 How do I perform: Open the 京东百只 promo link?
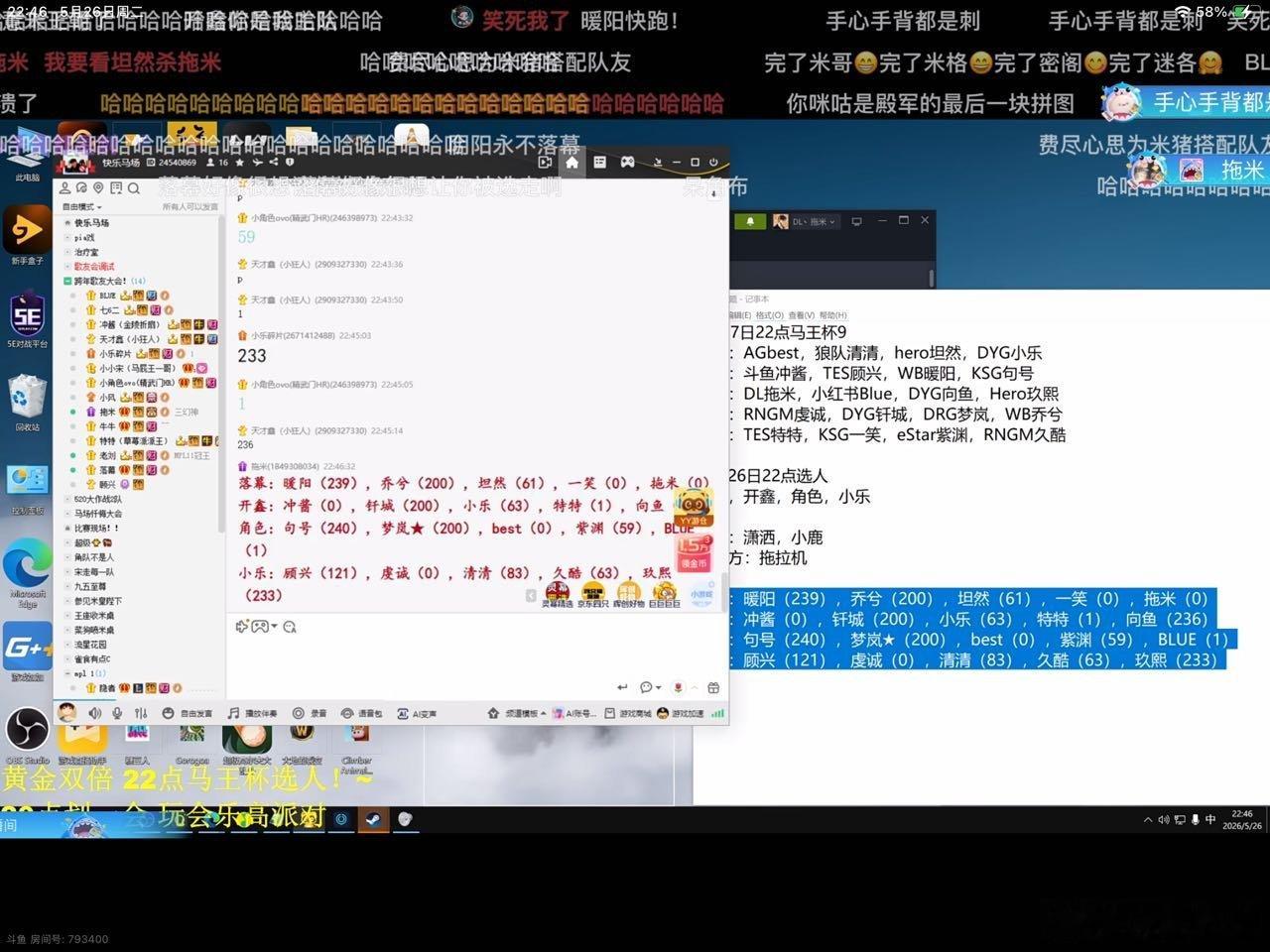(593, 595)
